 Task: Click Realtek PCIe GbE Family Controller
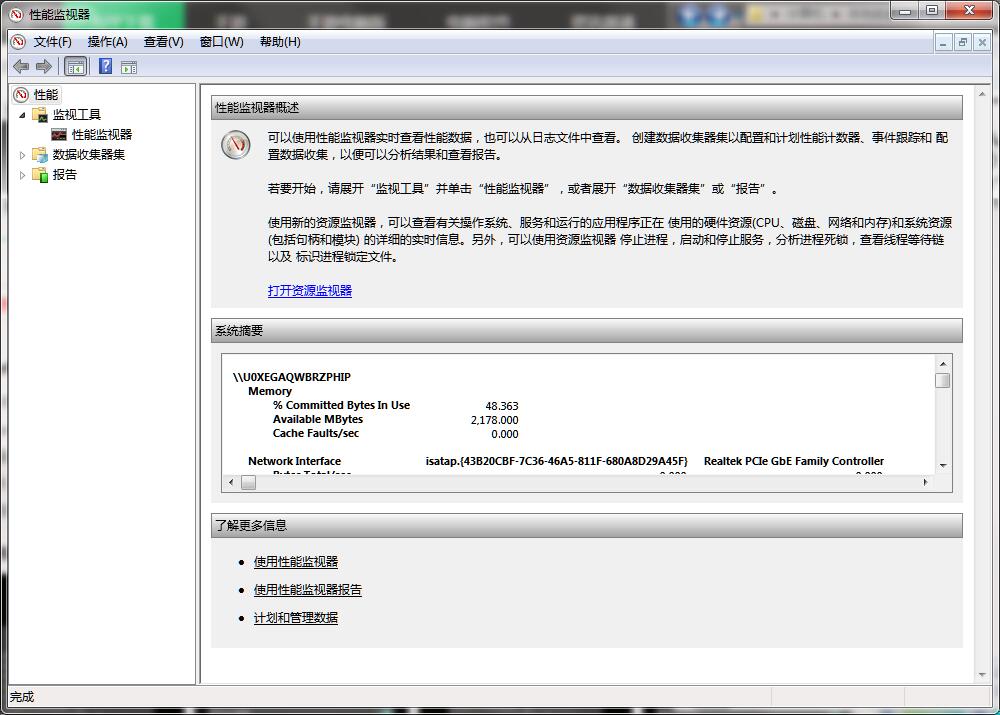(x=794, y=461)
